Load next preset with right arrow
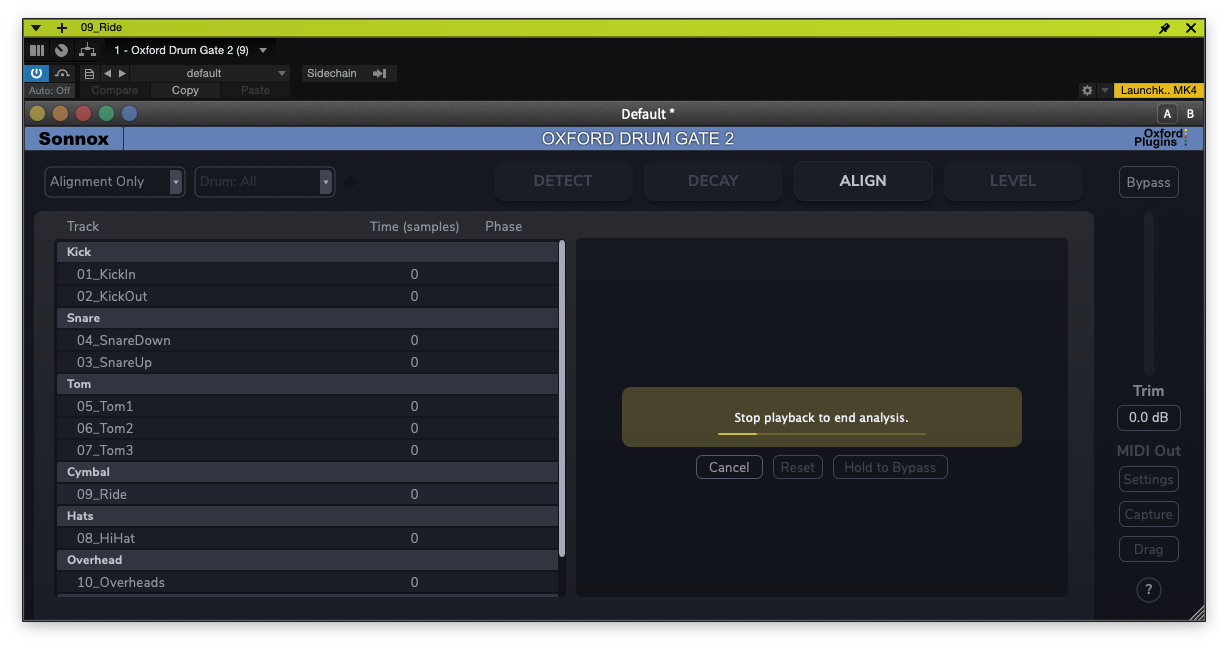The height and width of the screenshot is (648, 1228). 123,73
